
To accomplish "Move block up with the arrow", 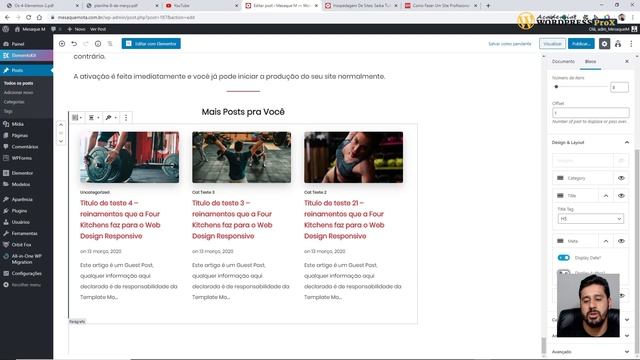I will (x=61, y=125).
